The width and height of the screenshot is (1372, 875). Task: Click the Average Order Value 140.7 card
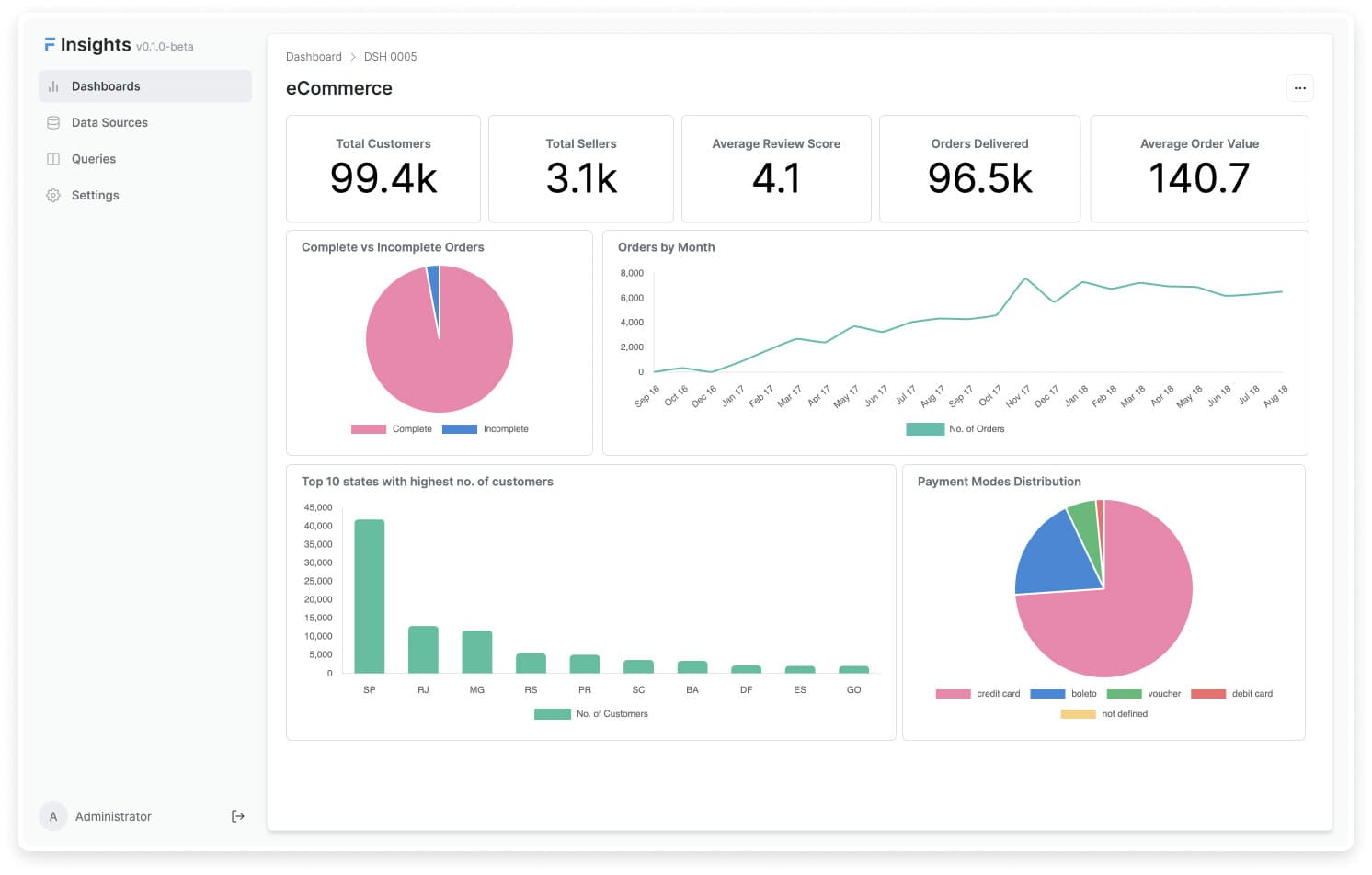(x=1199, y=168)
